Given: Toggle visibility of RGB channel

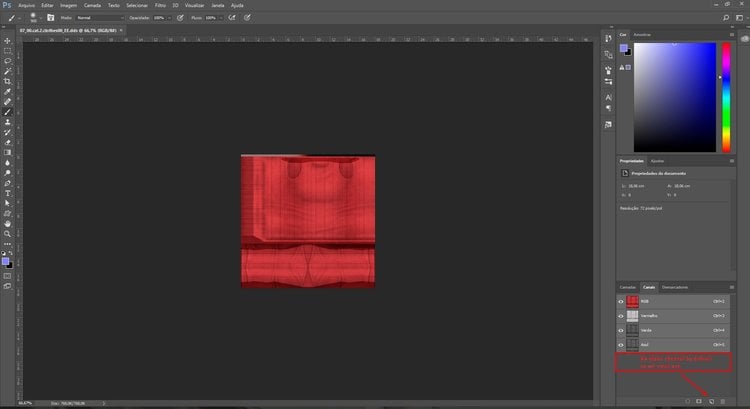Looking at the screenshot, I should pyautogui.click(x=621, y=301).
